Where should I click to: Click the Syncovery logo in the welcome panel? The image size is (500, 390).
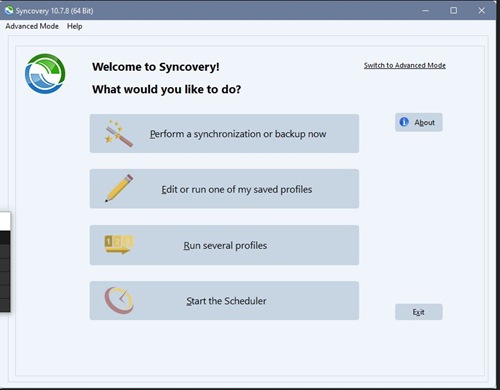[x=45, y=74]
